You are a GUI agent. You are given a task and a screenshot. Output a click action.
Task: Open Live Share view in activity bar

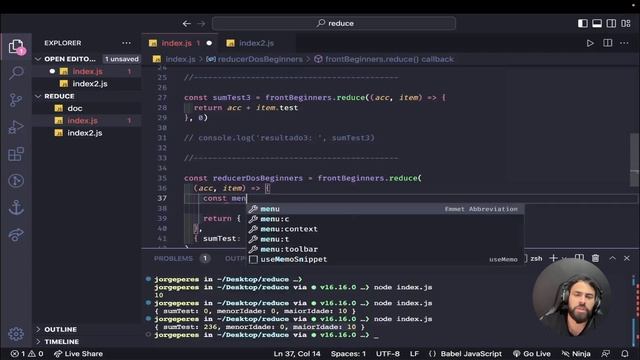pos(16,234)
